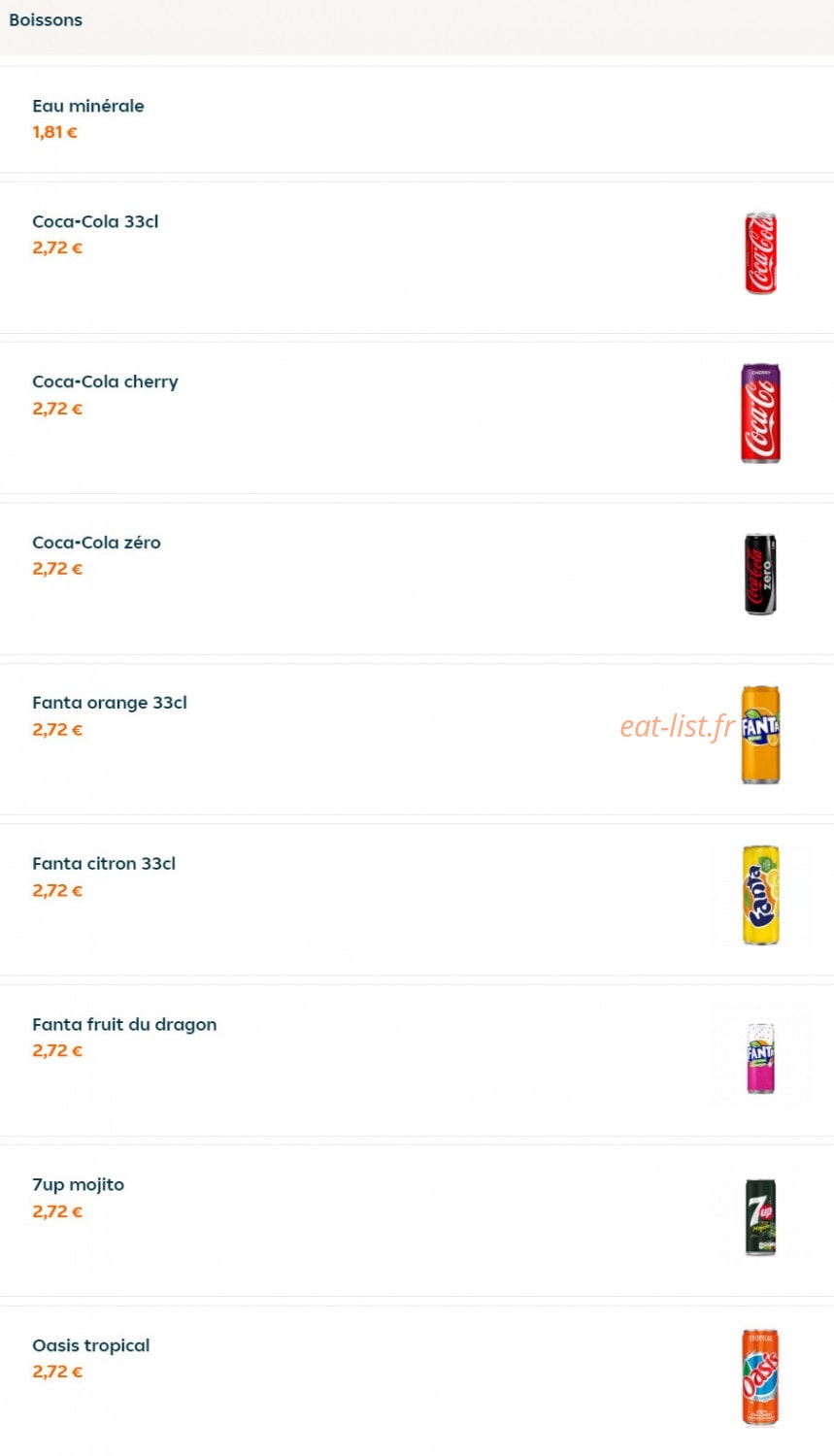Click the Fanta orange can image

760,735
